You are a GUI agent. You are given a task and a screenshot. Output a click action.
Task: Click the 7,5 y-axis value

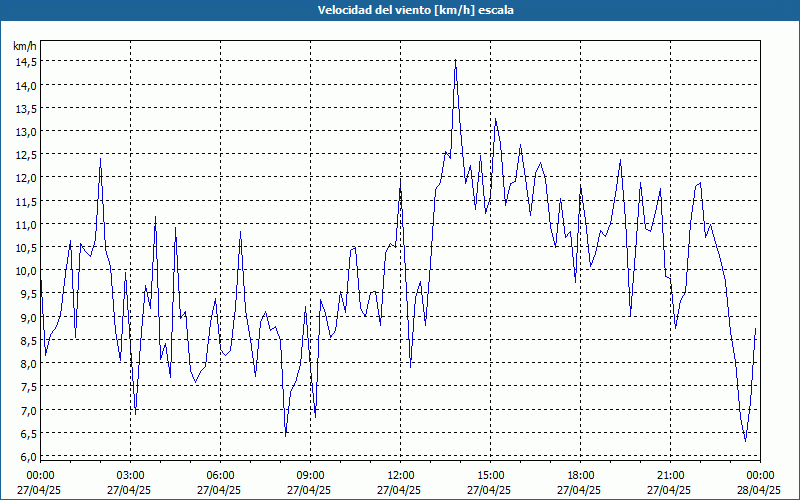click(x=29, y=387)
